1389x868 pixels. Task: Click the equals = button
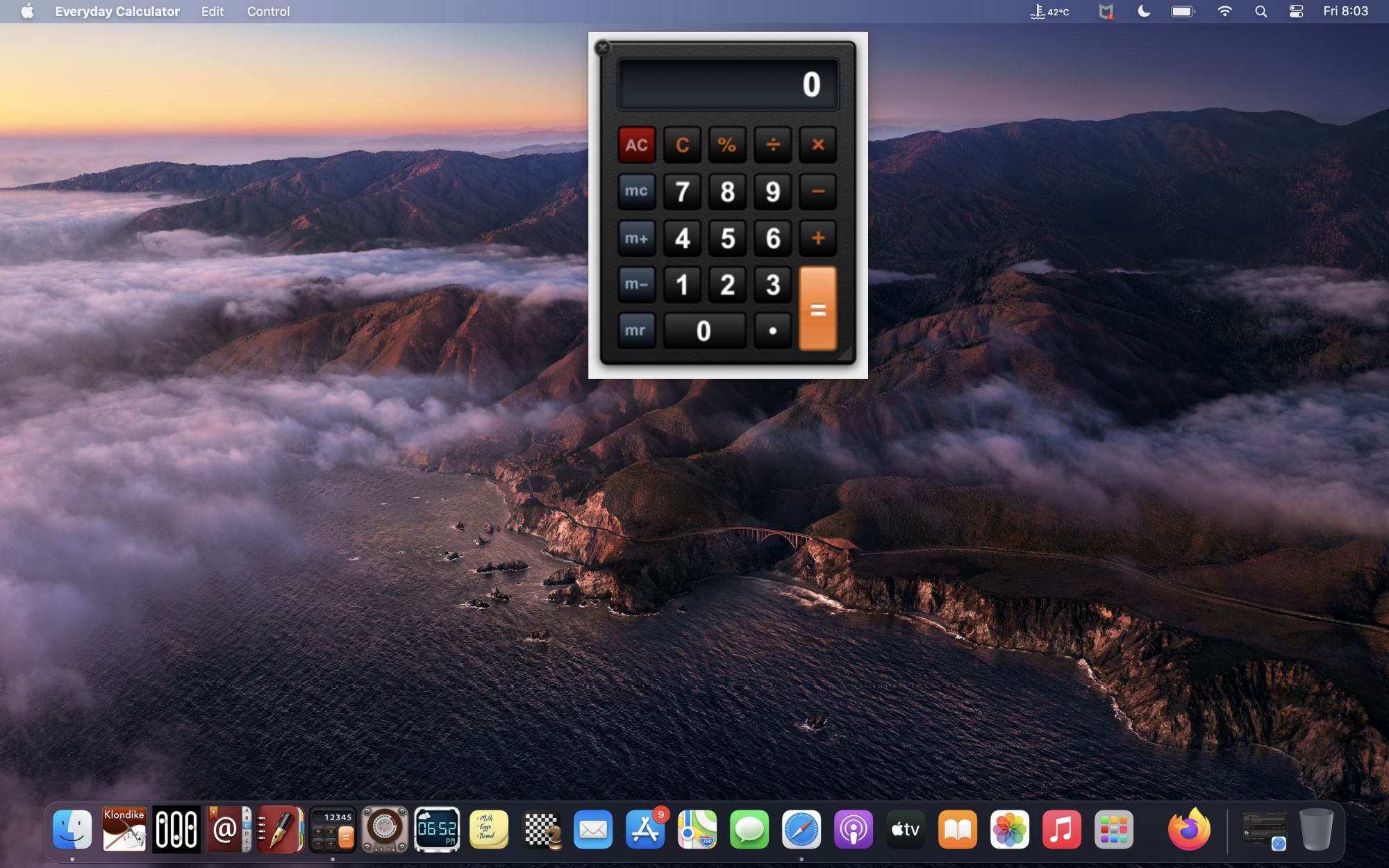click(x=817, y=307)
